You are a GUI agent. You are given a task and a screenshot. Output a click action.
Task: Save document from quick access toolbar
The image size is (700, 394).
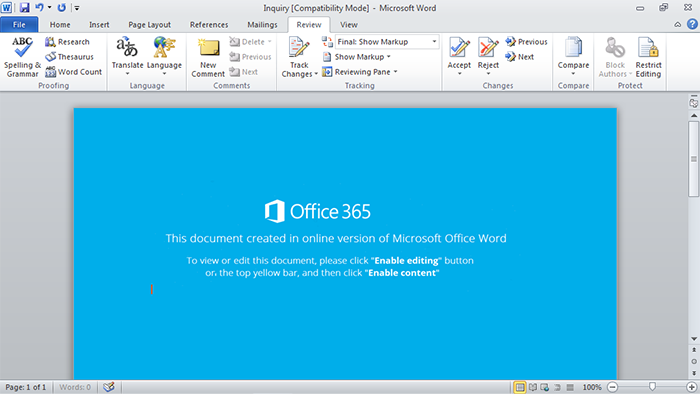coord(24,8)
